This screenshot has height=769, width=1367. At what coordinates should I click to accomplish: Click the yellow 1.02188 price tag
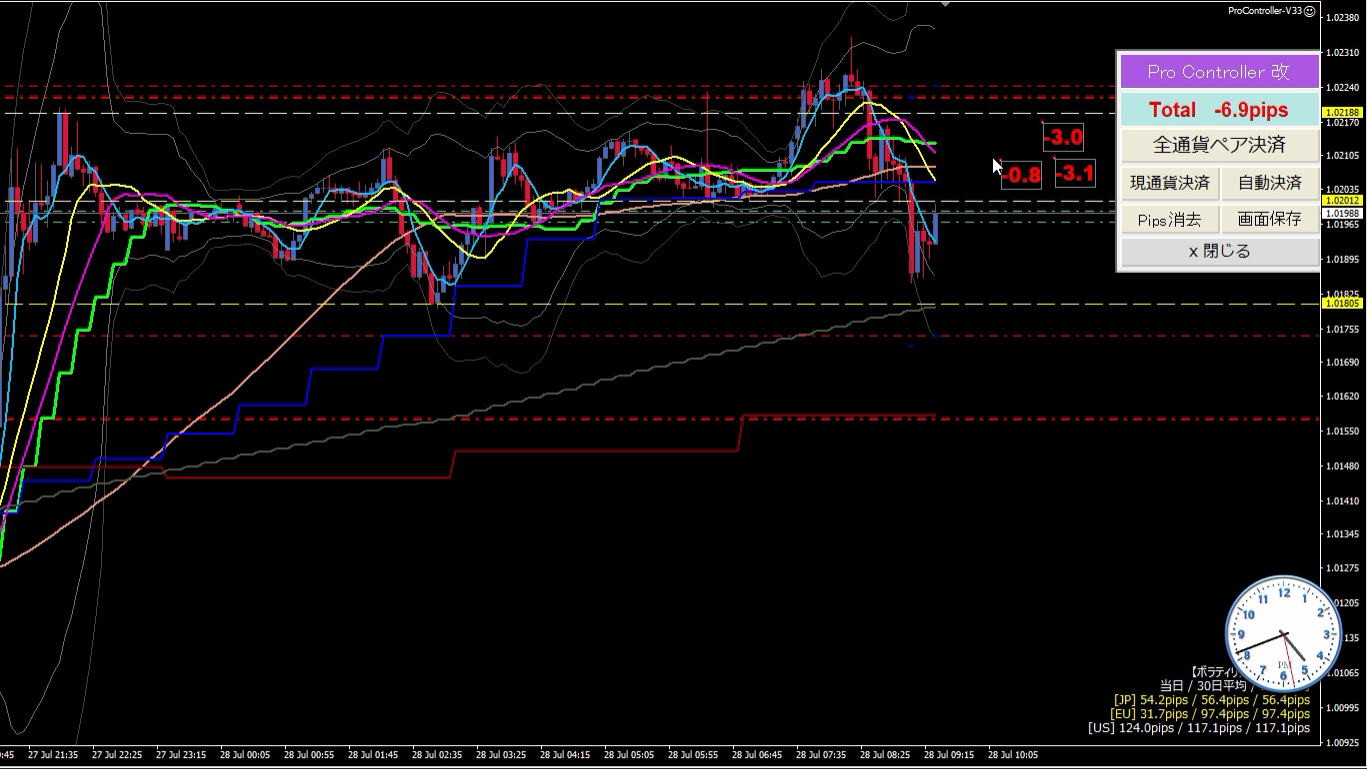click(1341, 113)
